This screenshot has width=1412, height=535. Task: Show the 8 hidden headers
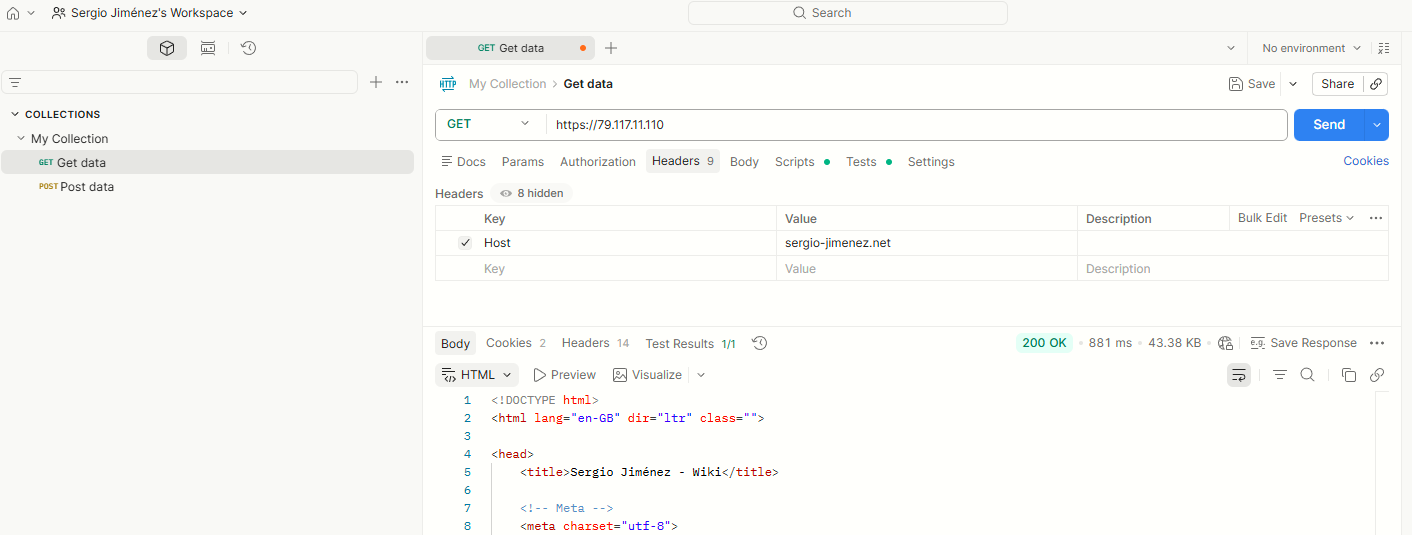pyautogui.click(x=531, y=193)
